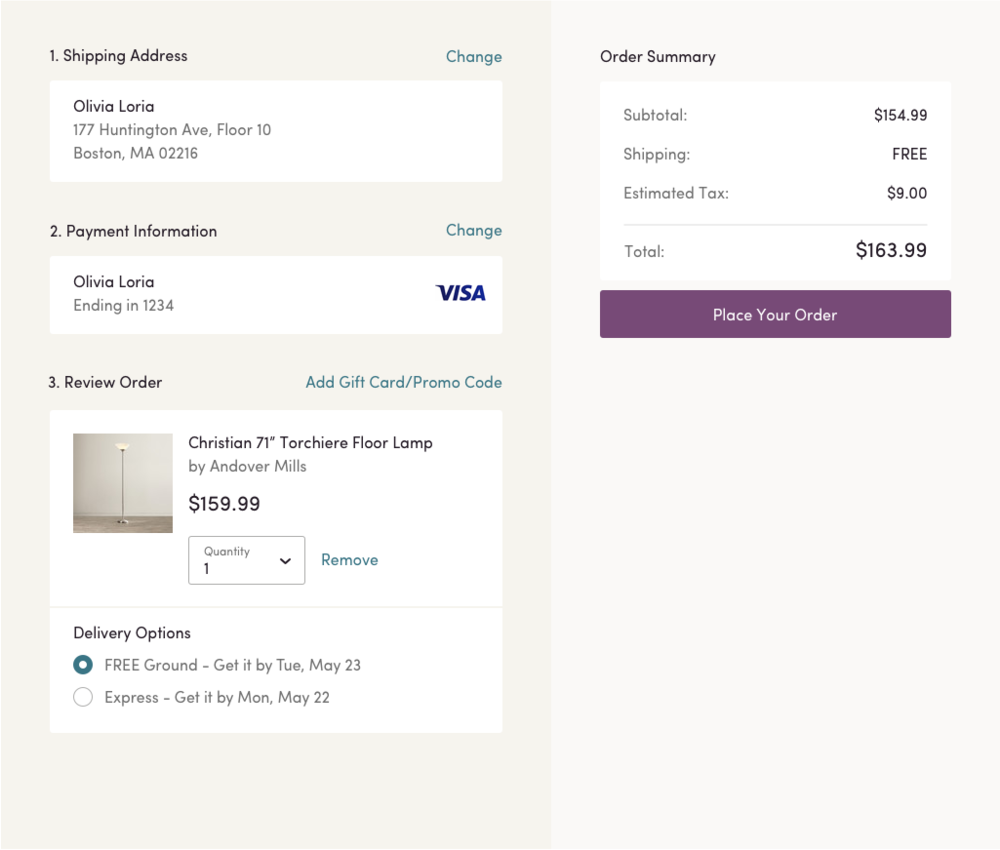Open the Quantity dropdown chevron
This screenshot has width=1000, height=850.
click(x=285, y=561)
